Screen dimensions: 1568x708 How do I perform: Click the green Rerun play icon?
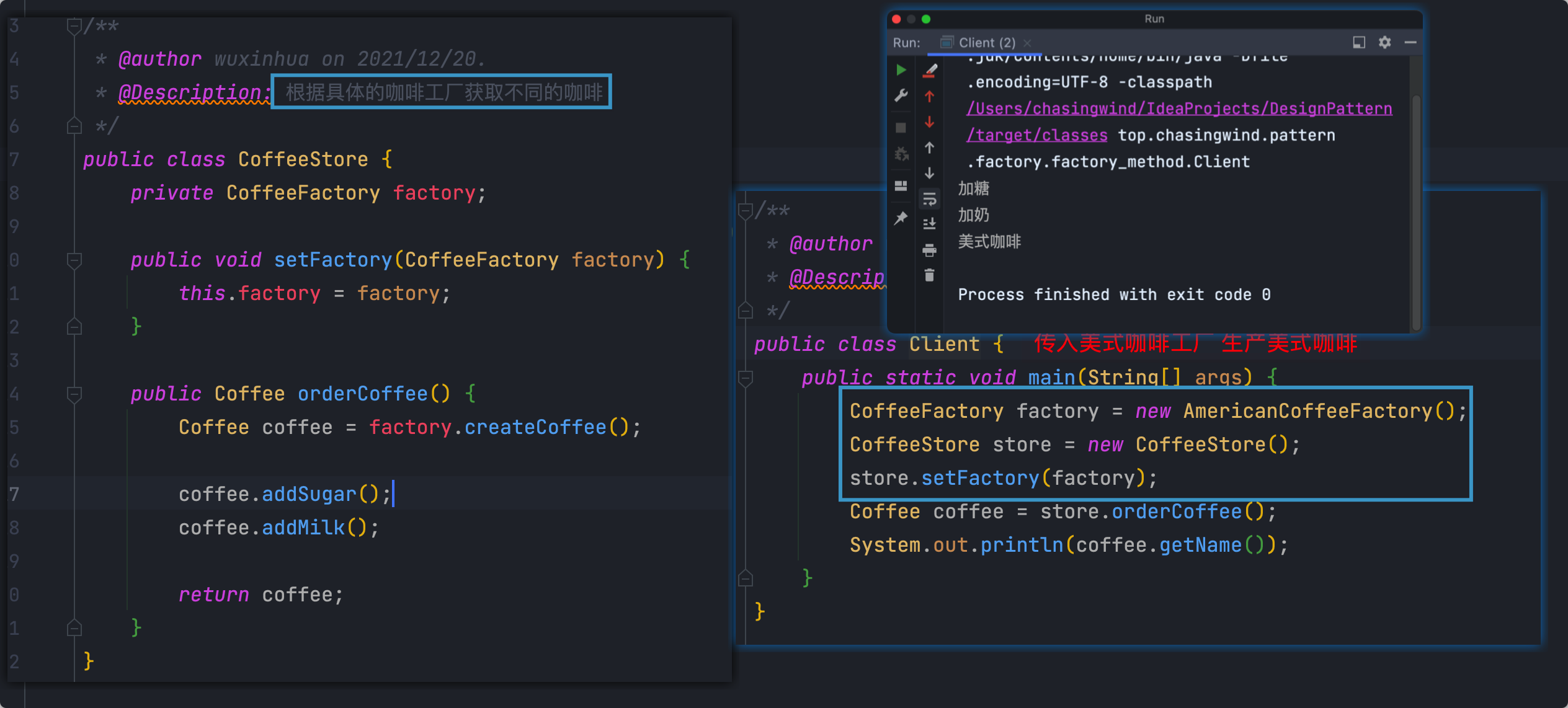(901, 70)
